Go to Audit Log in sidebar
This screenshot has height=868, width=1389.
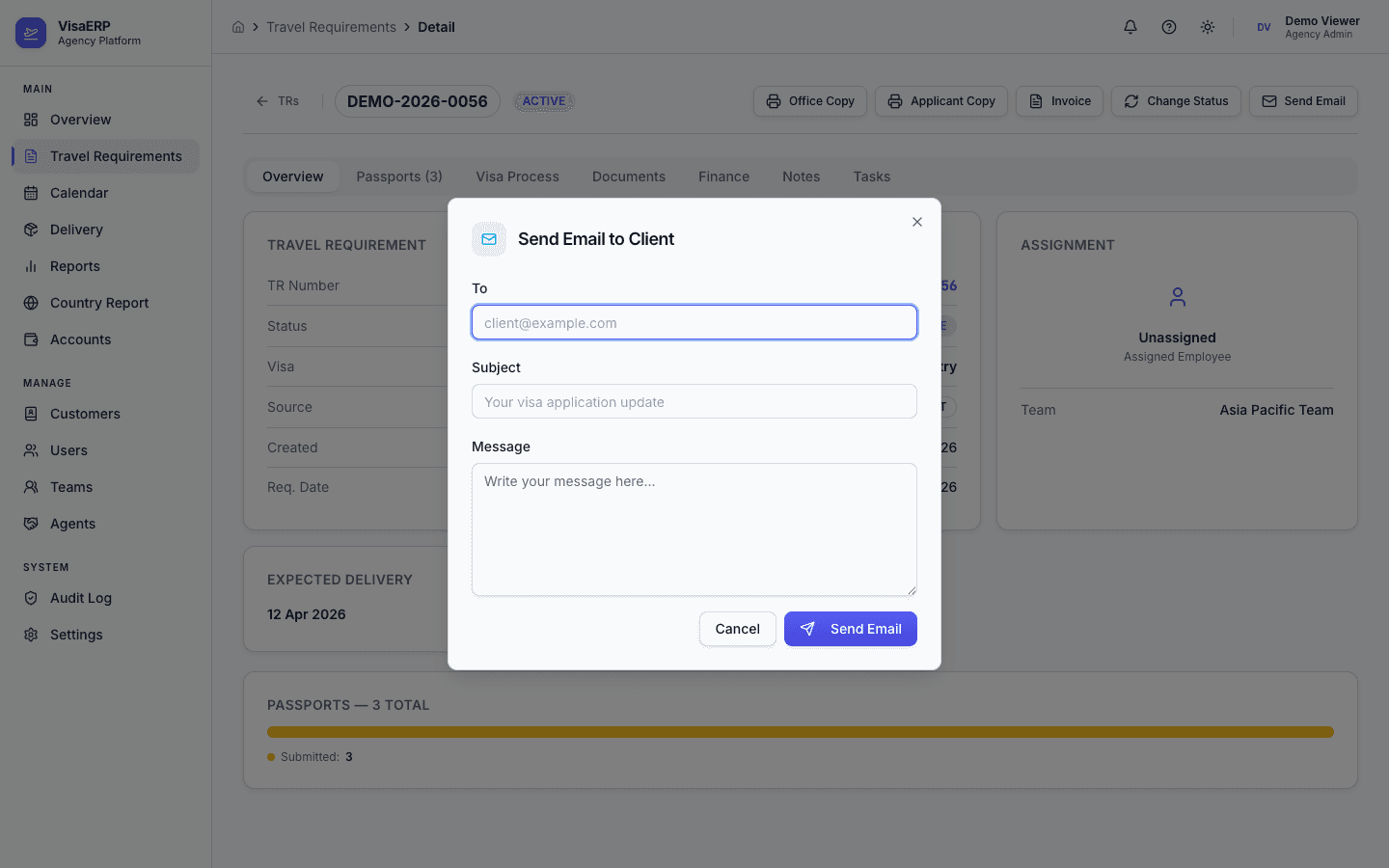click(81, 598)
